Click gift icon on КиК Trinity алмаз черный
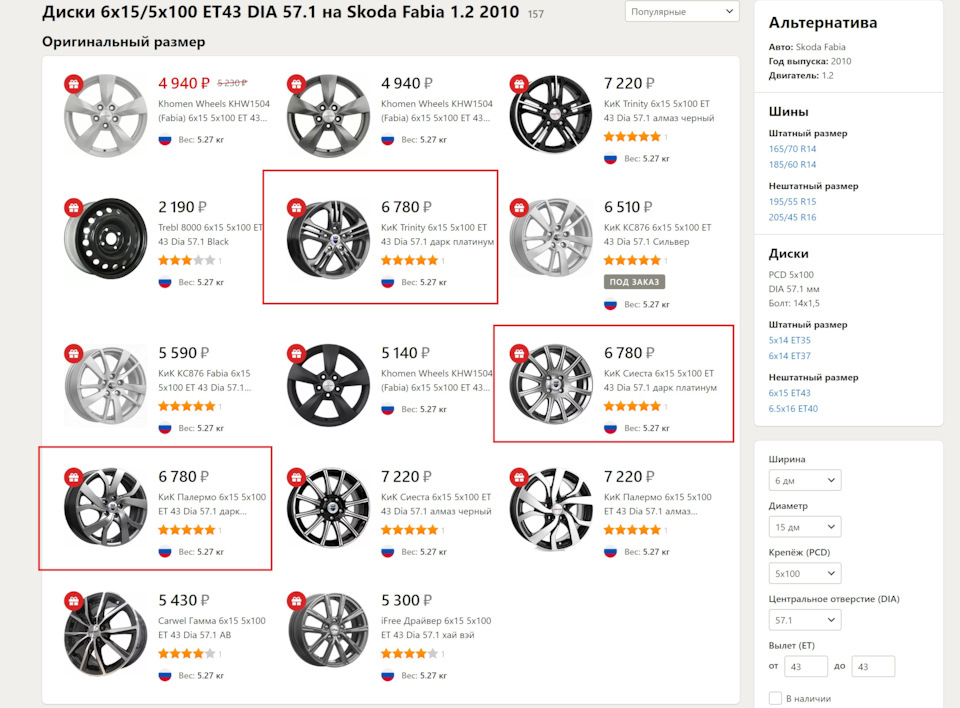 tap(518, 84)
